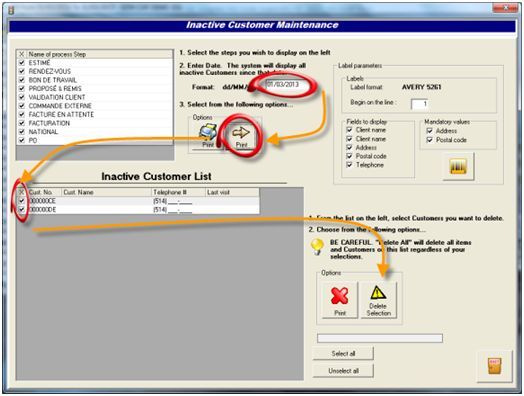The height and width of the screenshot is (396, 524).
Task: Toggle the RENDEZ-VOUS checkbox
Action: [x=22, y=71]
